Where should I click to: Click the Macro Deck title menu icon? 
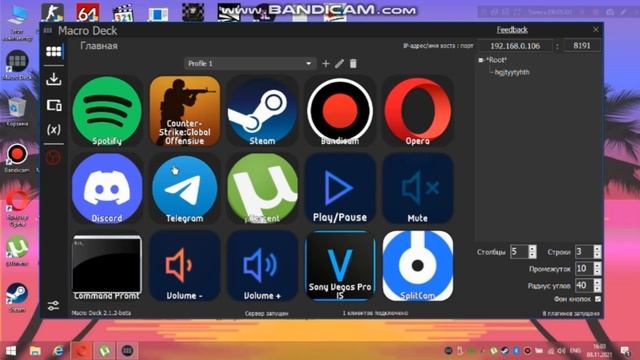48,30
